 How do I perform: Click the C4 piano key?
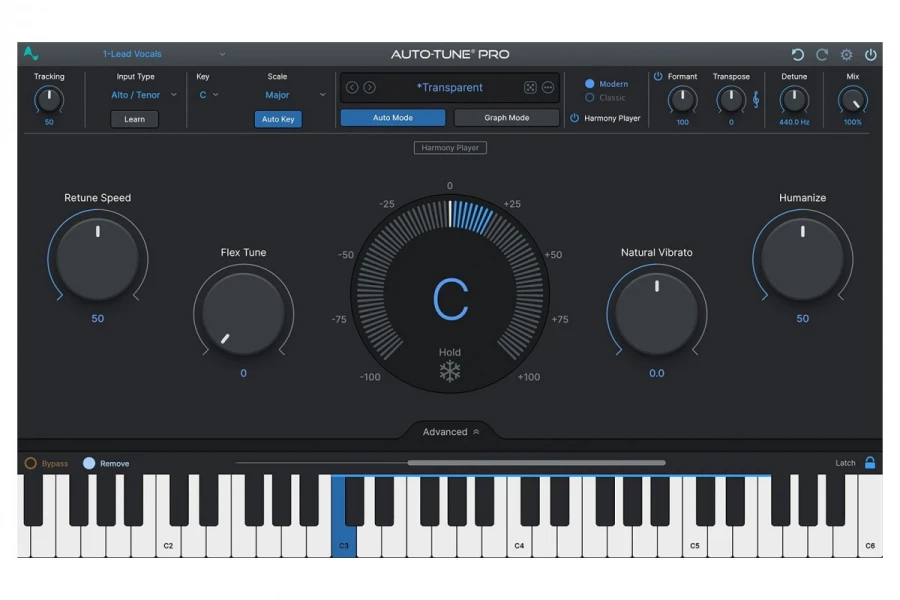(519, 543)
